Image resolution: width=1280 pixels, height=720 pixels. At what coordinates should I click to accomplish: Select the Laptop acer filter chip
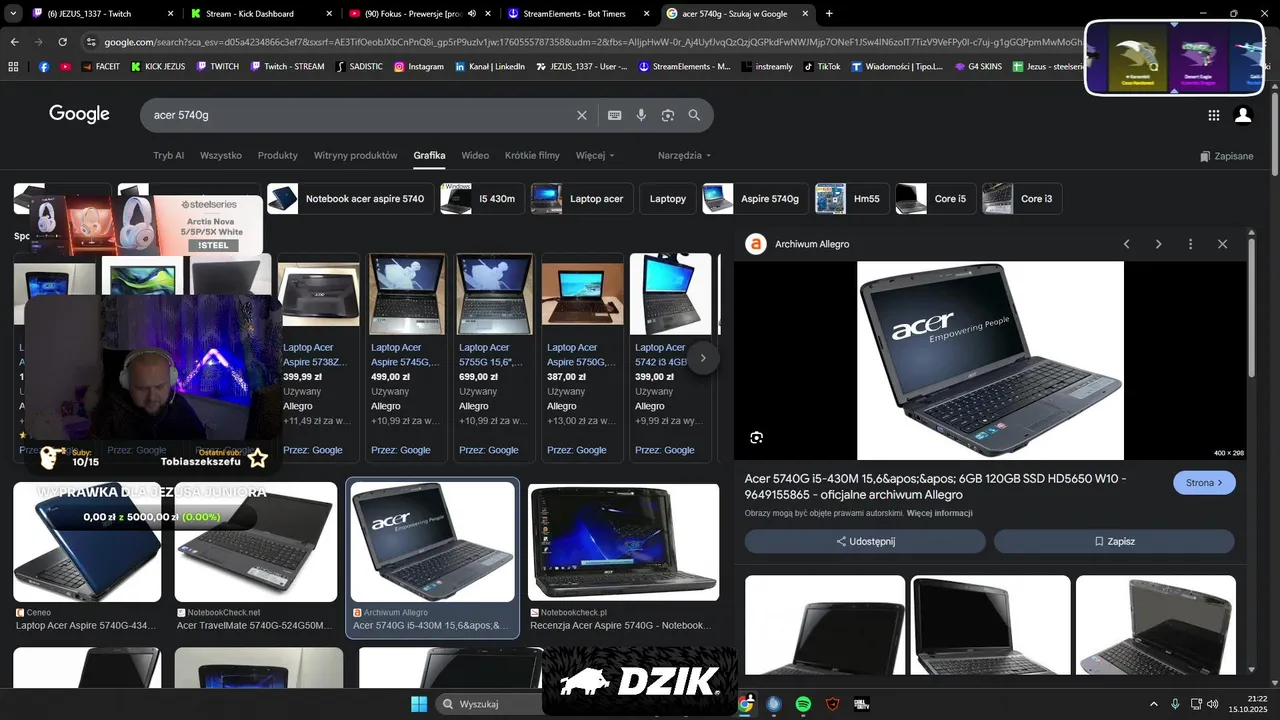581,199
